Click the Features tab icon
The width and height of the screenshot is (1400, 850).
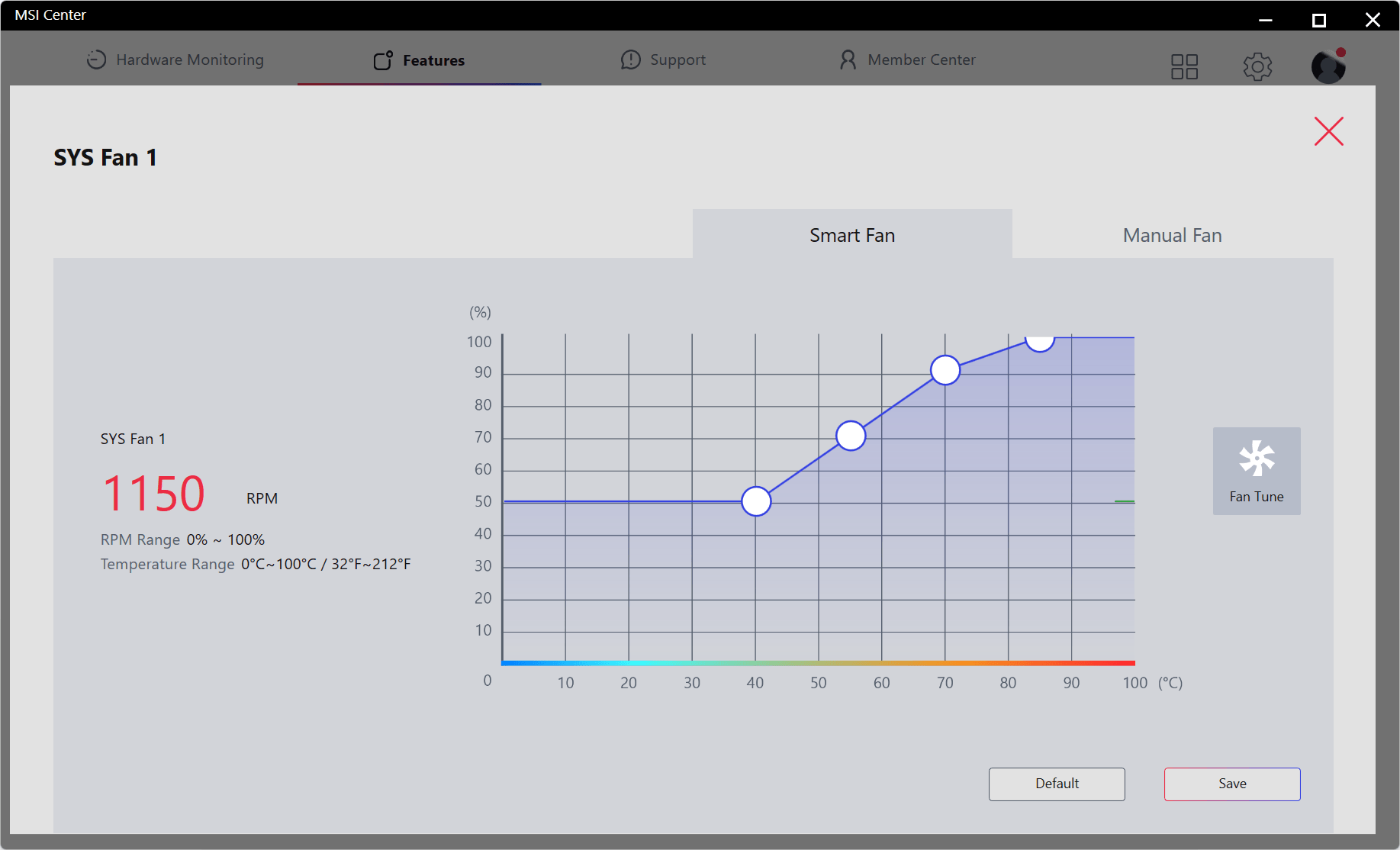coord(383,60)
